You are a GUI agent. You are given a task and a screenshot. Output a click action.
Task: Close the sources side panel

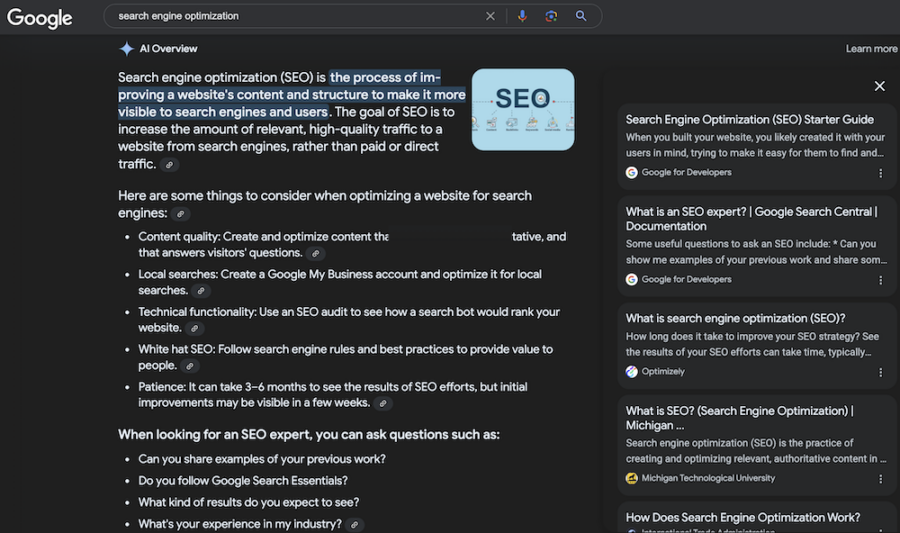tap(879, 87)
